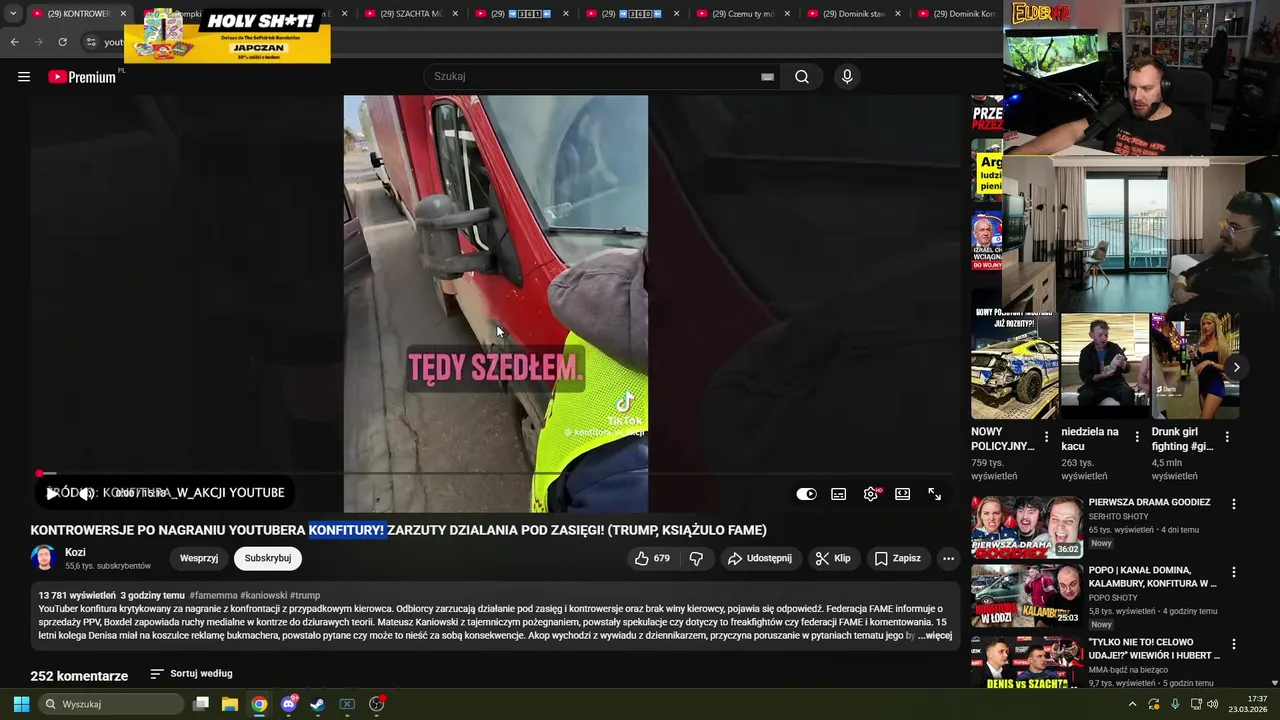Screen dimensions: 1280x720
Task: Click the Udostępnij share button
Action: (759, 558)
